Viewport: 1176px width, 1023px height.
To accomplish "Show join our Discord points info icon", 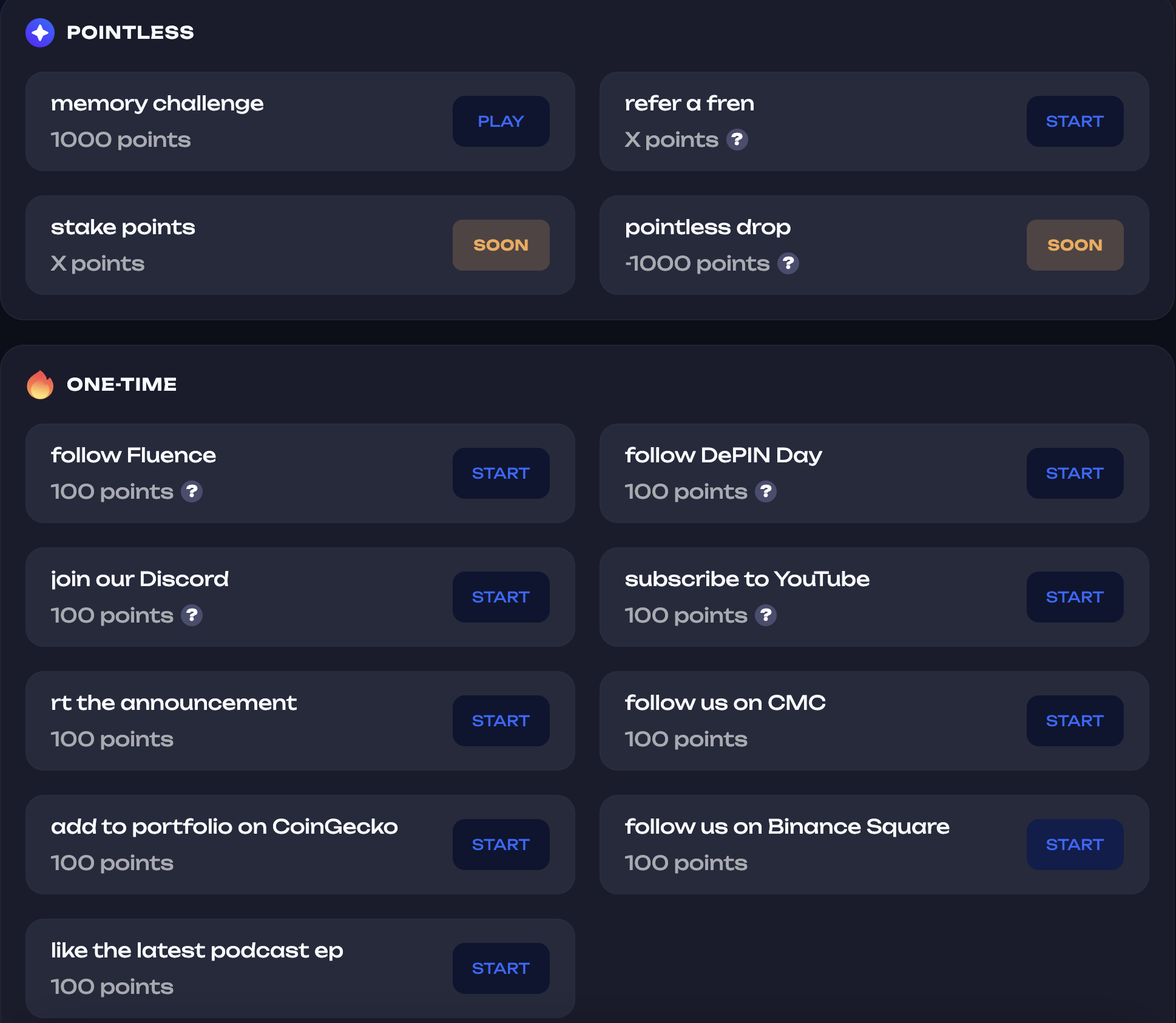I will pyautogui.click(x=192, y=615).
